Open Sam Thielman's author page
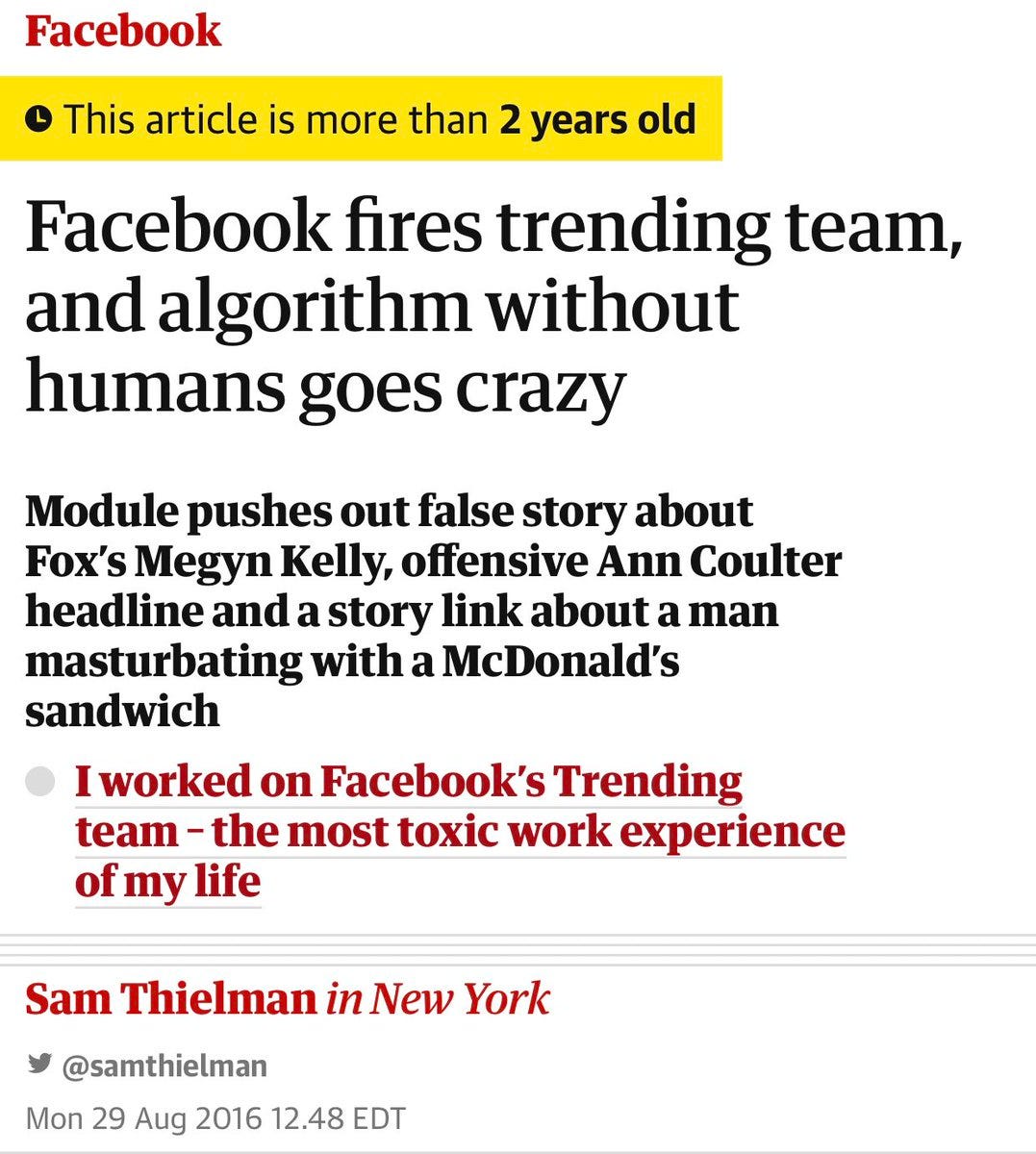This screenshot has height=1154, width=1036. point(171,998)
